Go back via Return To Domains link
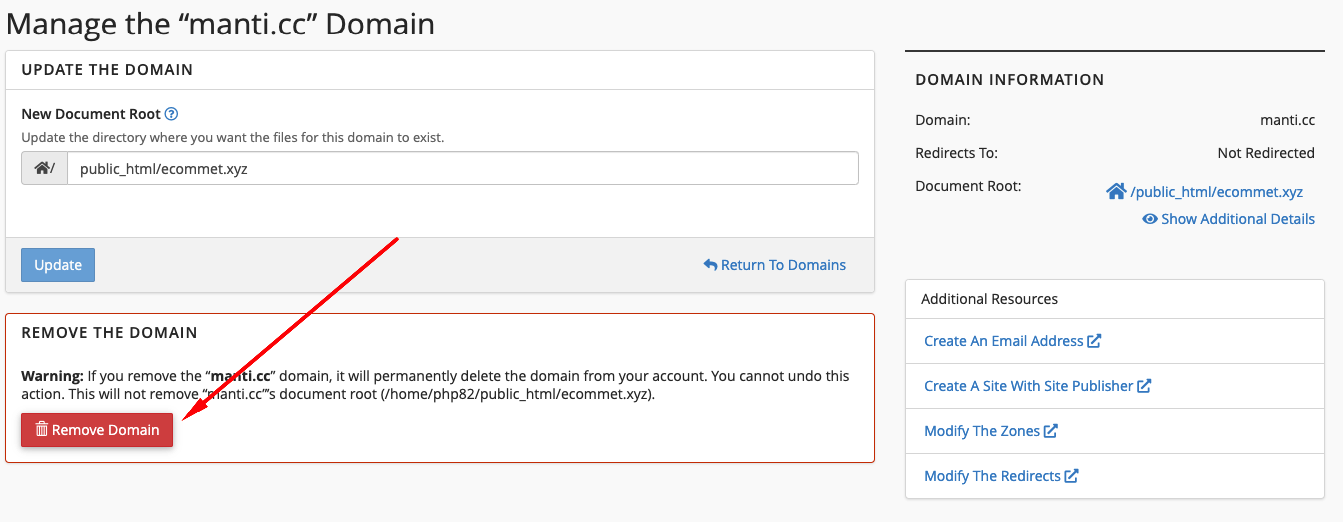Viewport: 1343px width, 522px height. pyautogui.click(x=783, y=265)
